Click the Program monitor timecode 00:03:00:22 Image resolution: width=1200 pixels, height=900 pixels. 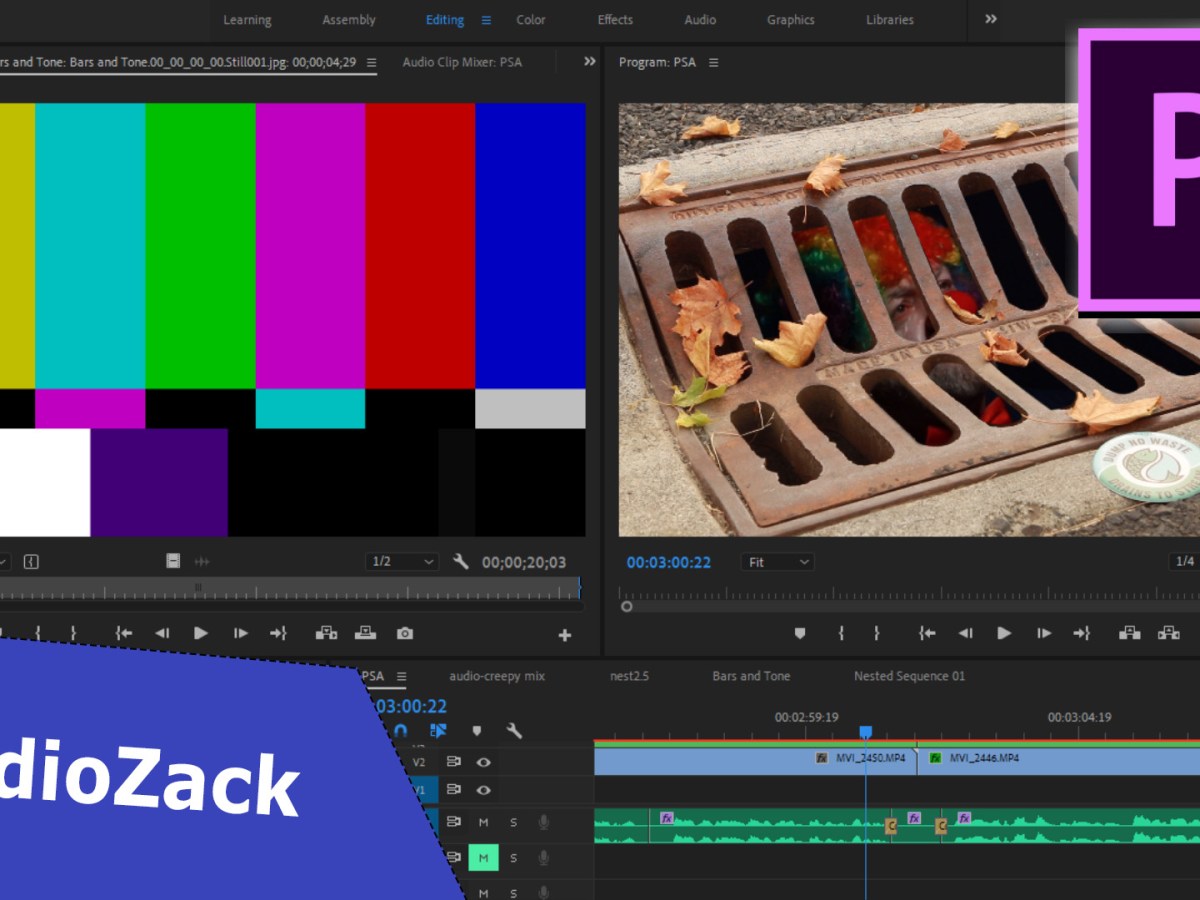tap(668, 562)
